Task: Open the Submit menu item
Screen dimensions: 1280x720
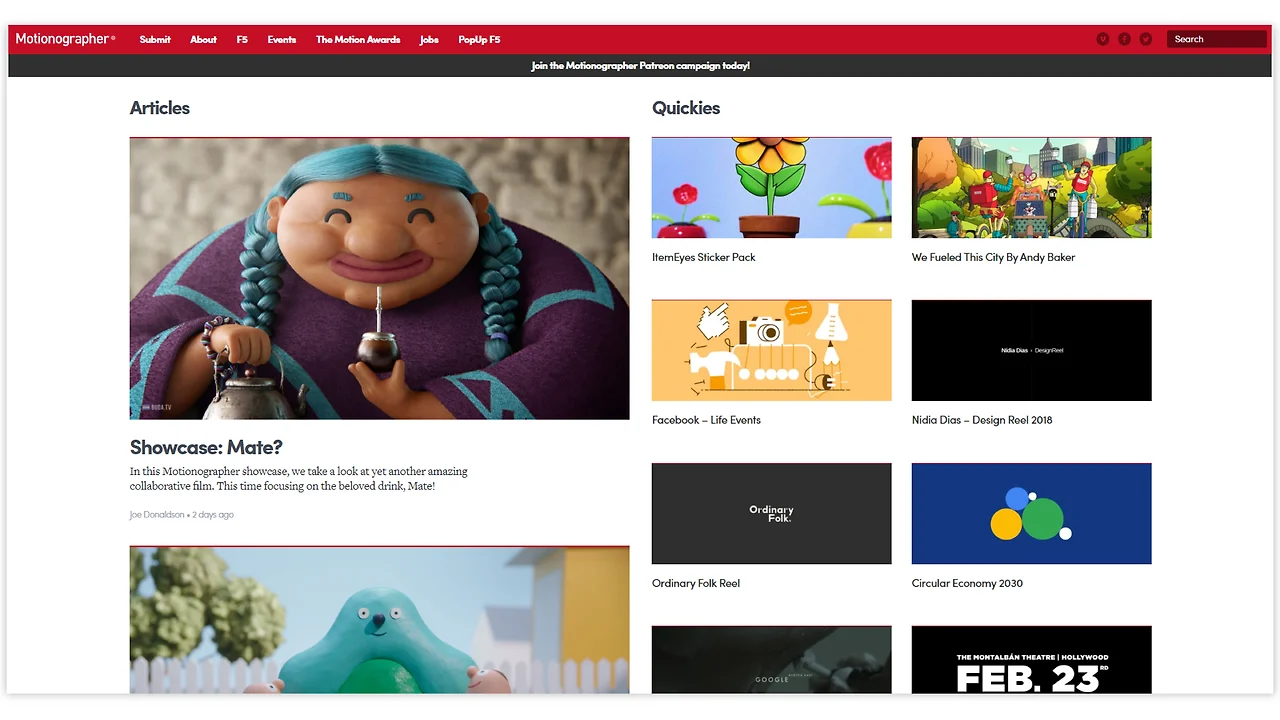Action: (155, 40)
